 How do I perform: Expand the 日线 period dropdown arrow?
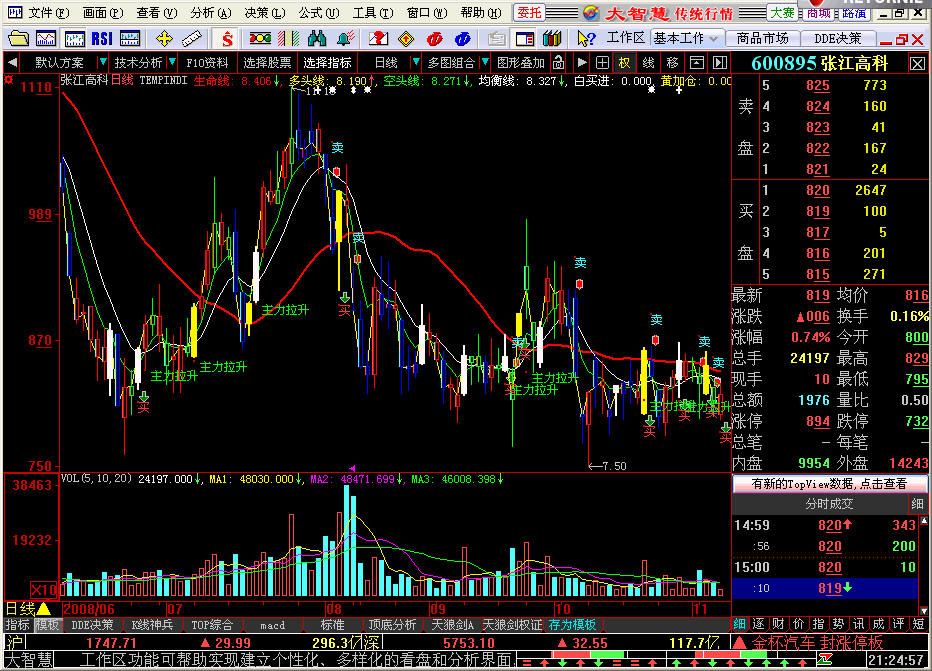(x=415, y=62)
